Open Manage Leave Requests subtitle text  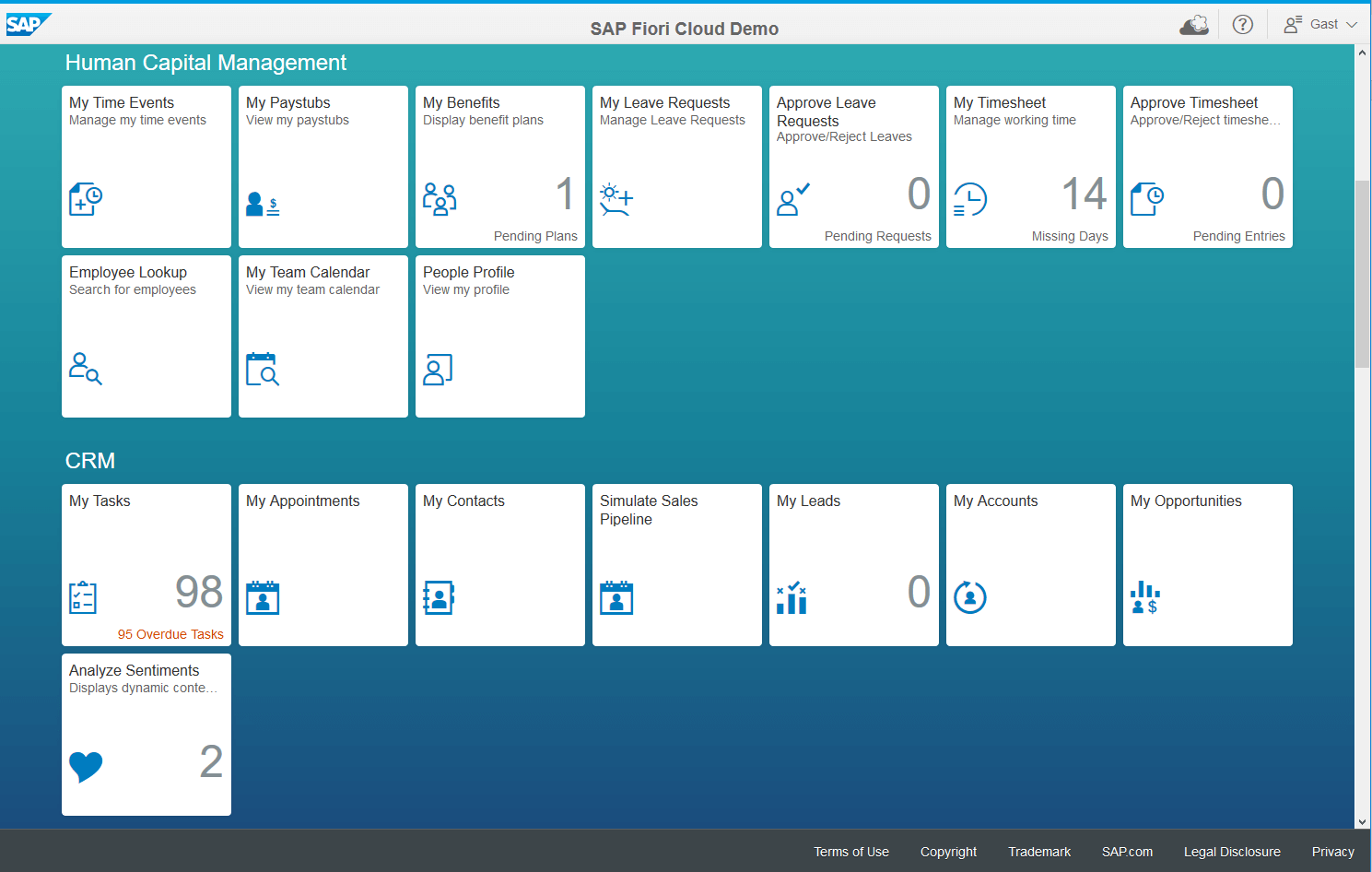[x=673, y=120]
